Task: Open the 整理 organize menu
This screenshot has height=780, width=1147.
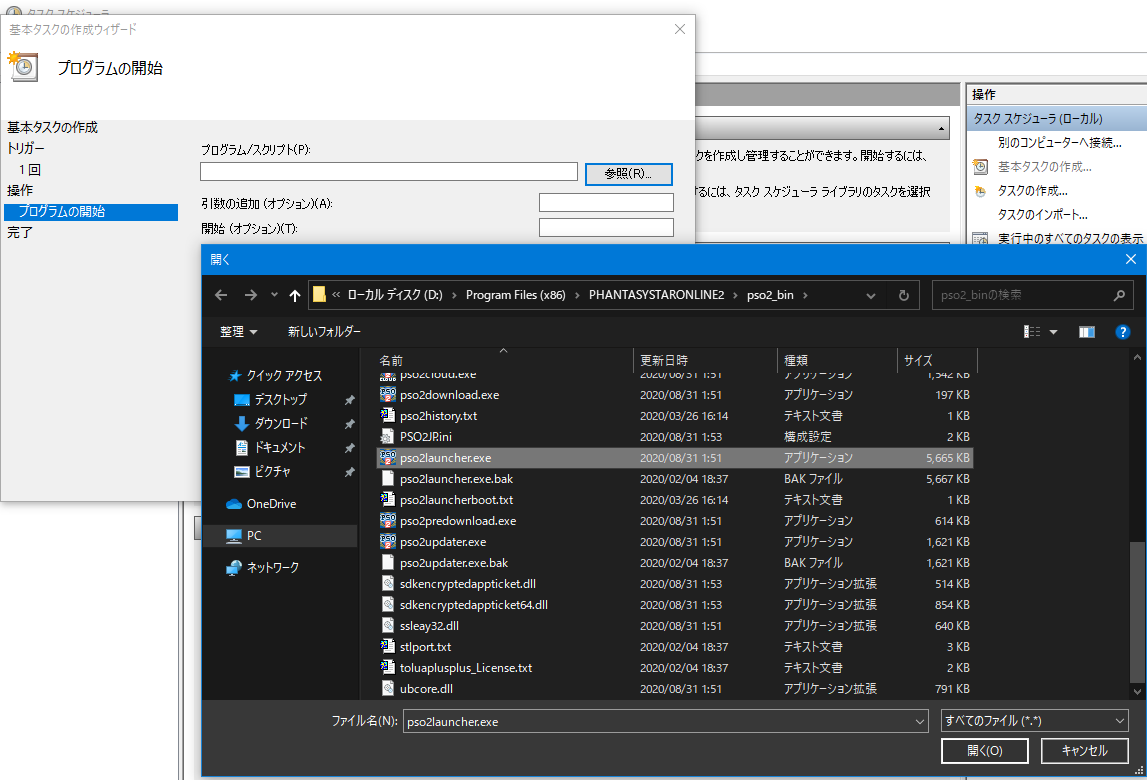Action: click(x=238, y=331)
